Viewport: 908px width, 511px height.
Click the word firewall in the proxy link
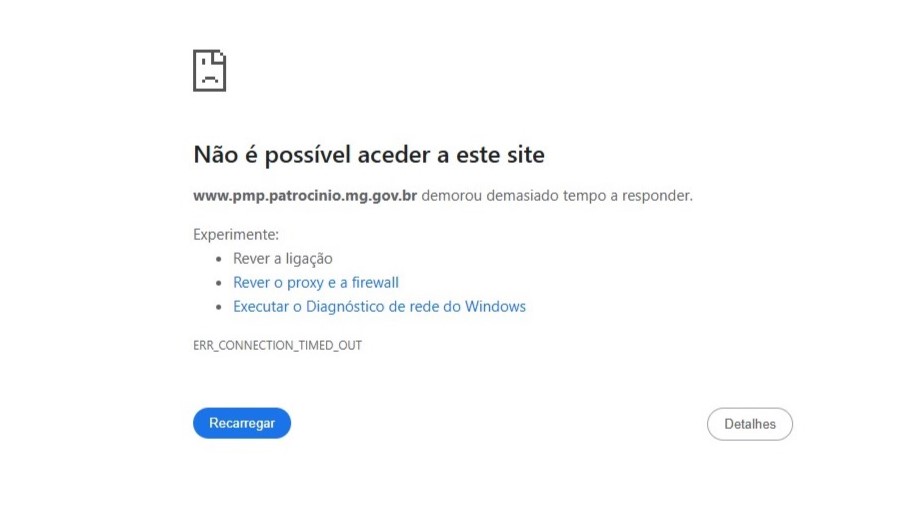point(375,283)
